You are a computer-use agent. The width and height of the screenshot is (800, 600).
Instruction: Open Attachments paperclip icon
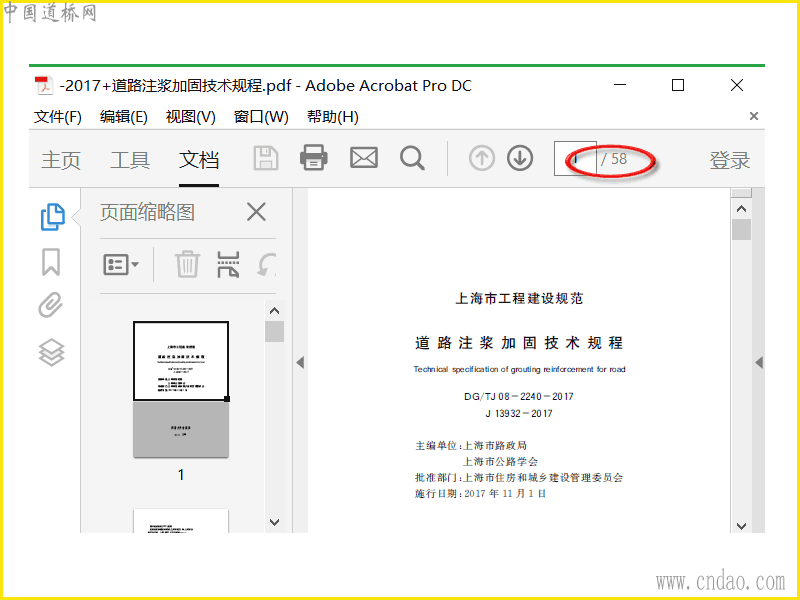tap(51, 305)
